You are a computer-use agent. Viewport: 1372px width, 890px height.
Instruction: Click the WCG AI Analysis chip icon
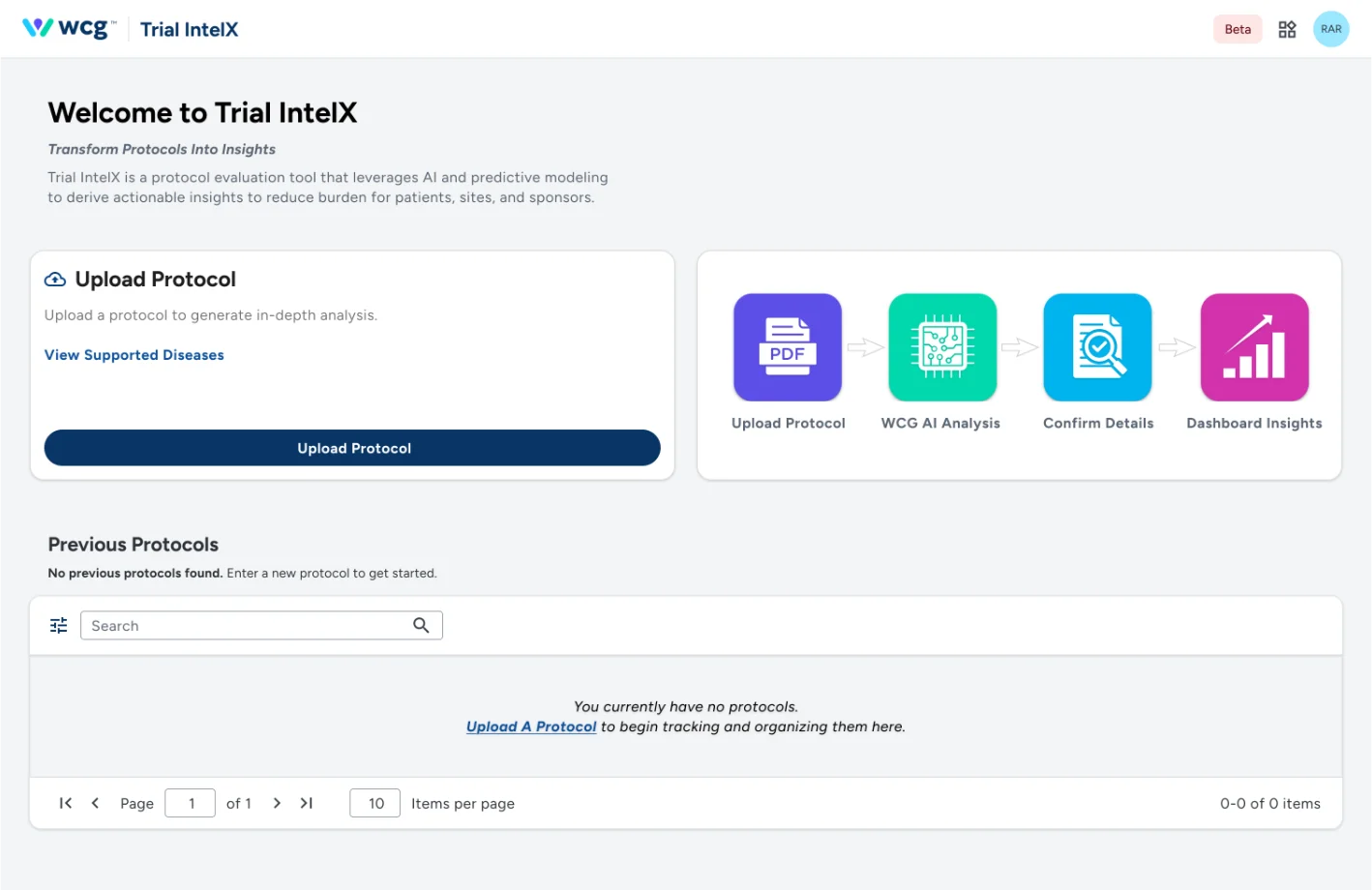coord(941,347)
